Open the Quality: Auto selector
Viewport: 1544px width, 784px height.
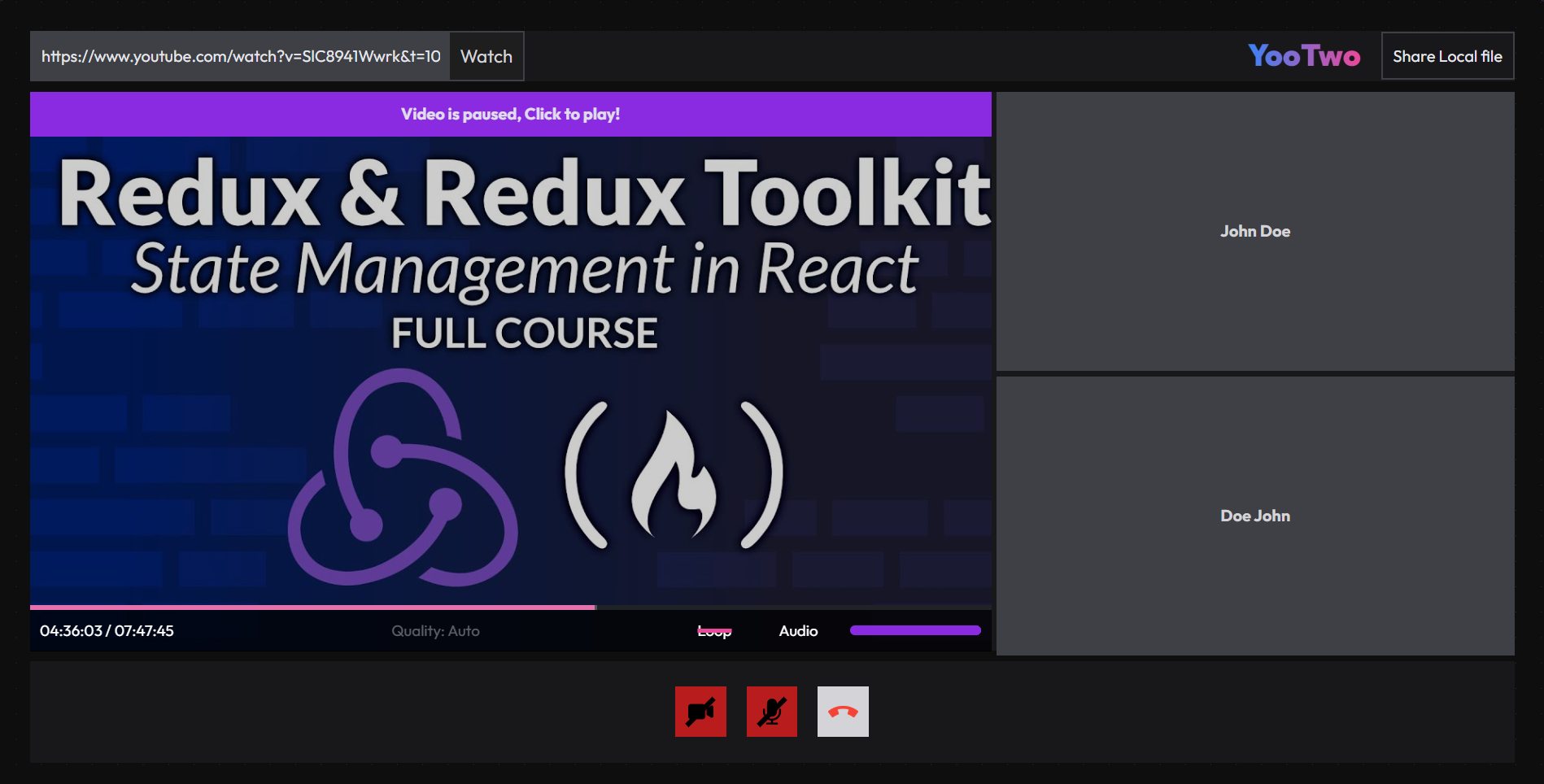[435, 631]
